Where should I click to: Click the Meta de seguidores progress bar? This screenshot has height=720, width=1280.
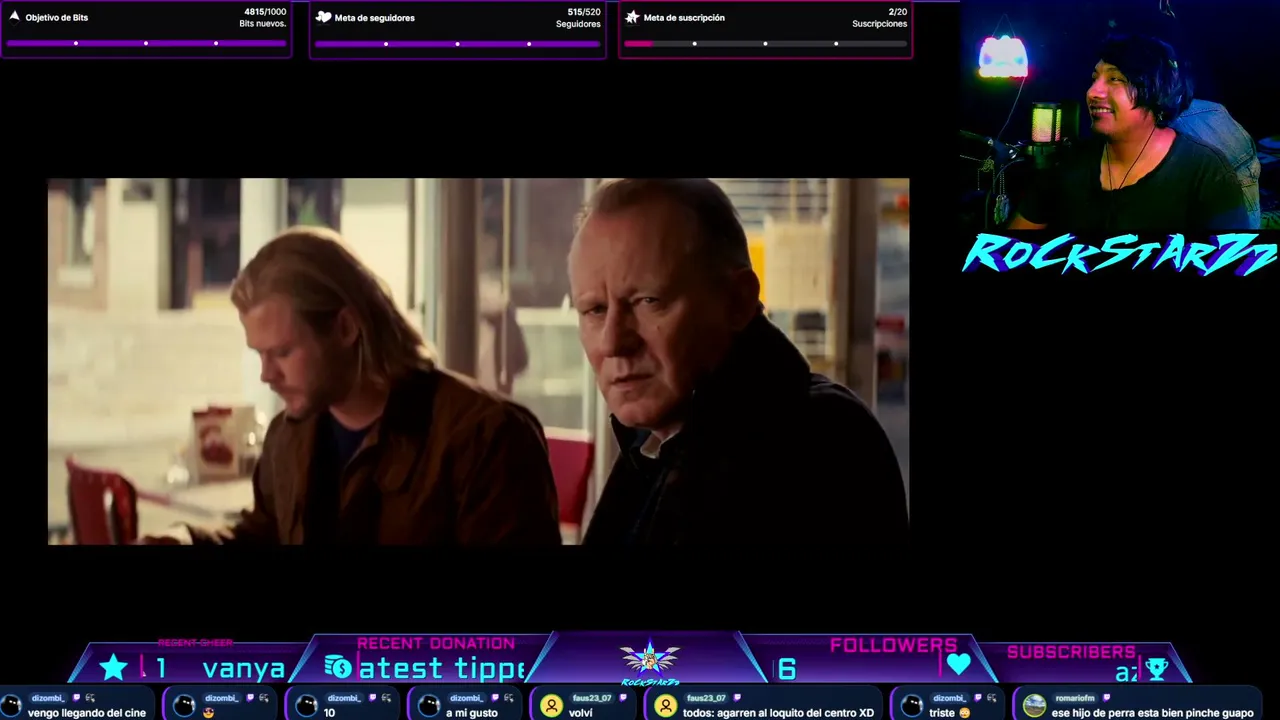(x=457, y=43)
